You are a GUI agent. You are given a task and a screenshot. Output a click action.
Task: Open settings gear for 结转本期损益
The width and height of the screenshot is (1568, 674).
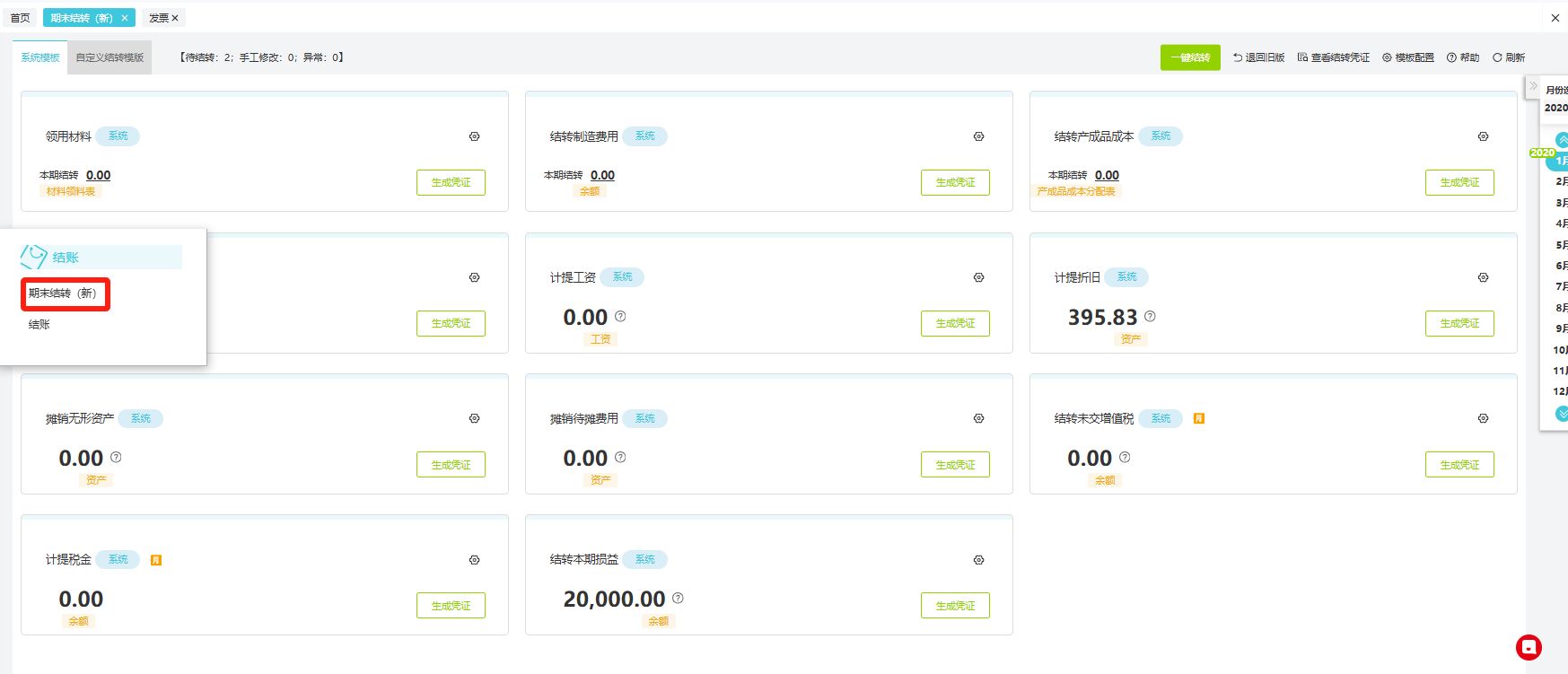point(978,560)
